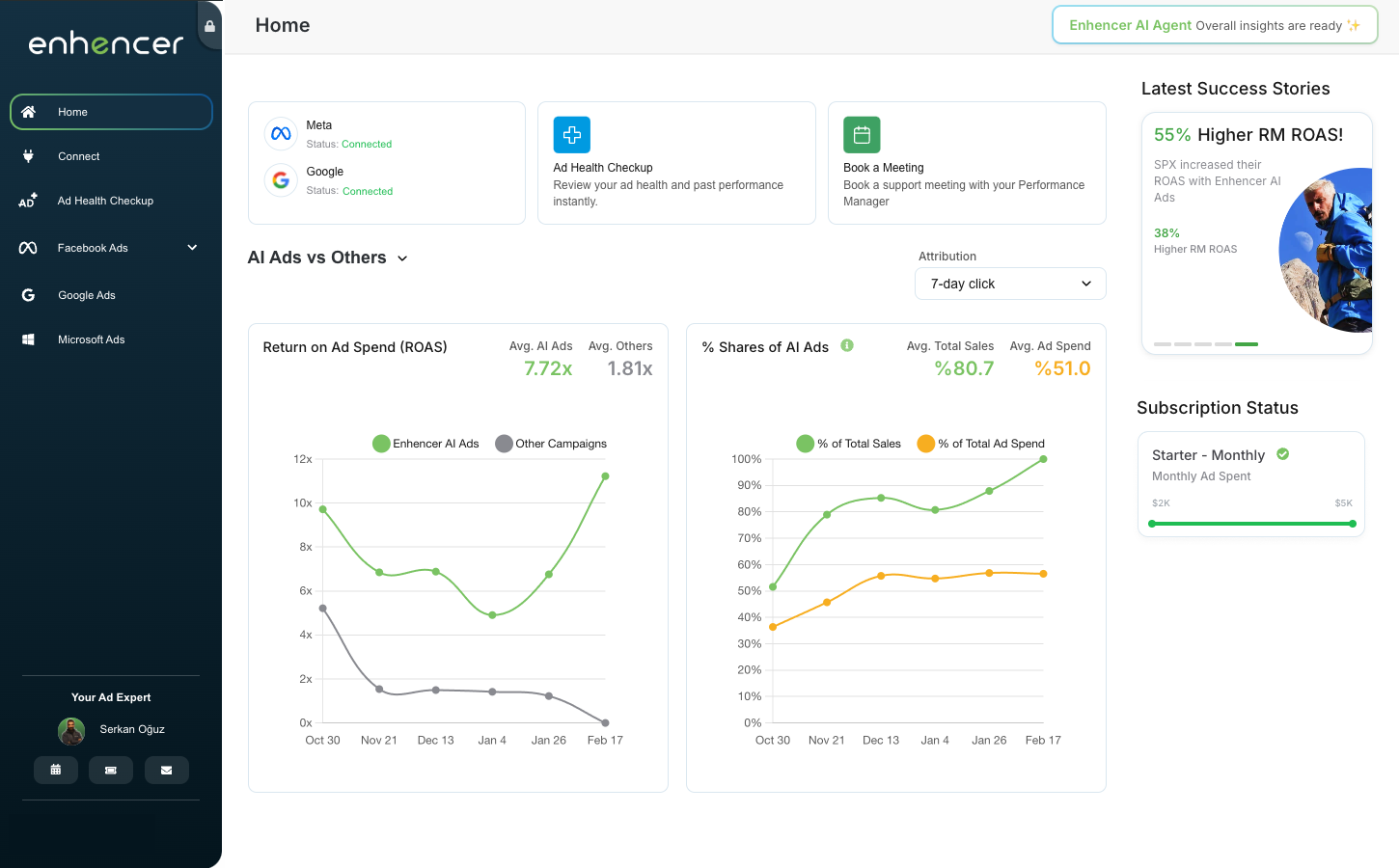Click the Microsoft Ads Windows icon
Screen dimensions: 1399x868
[x=28, y=339]
